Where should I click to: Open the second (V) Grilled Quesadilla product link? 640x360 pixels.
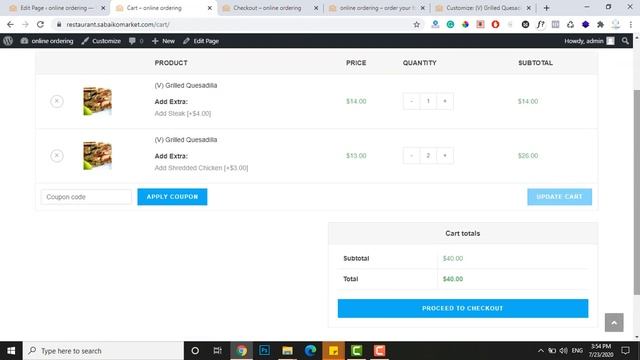pyautogui.click(x=186, y=140)
